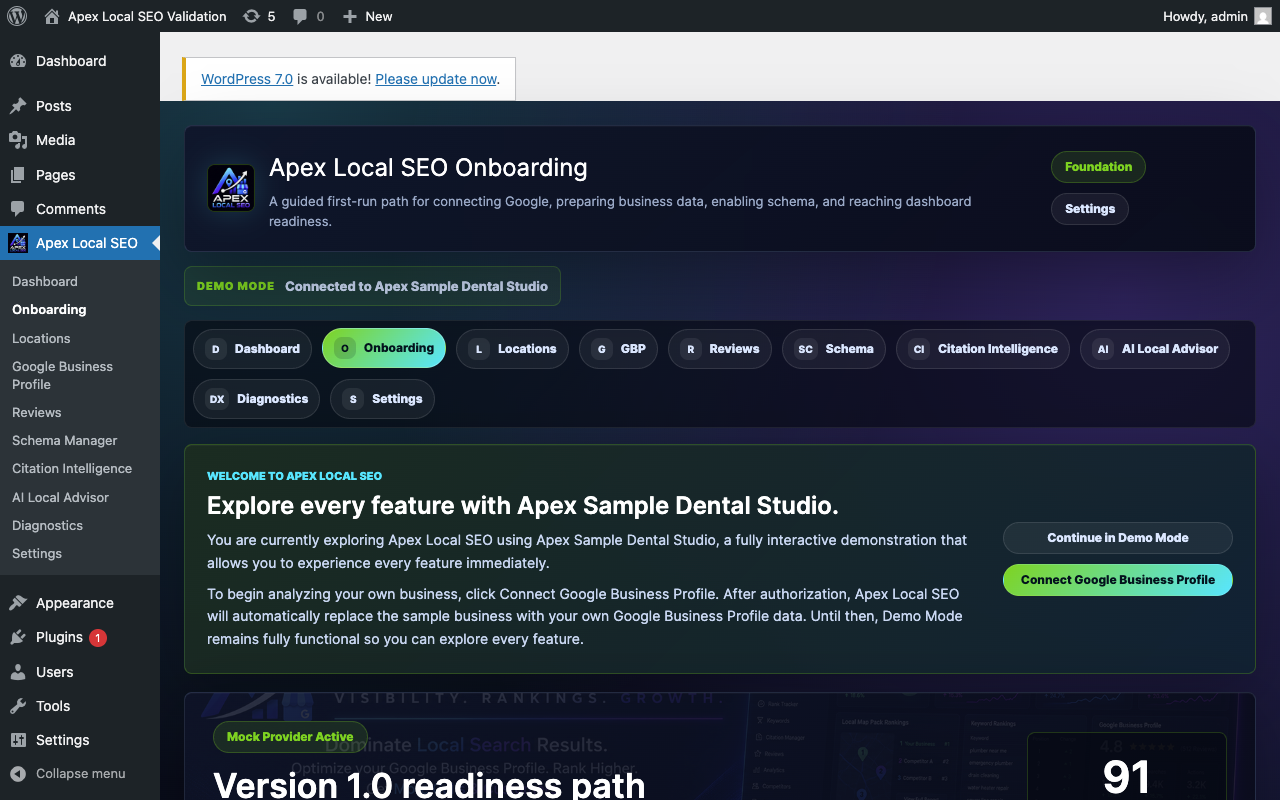This screenshot has height=800, width=1280.
Task: Click the Plugins plug icon
Action: pos(18,637)
